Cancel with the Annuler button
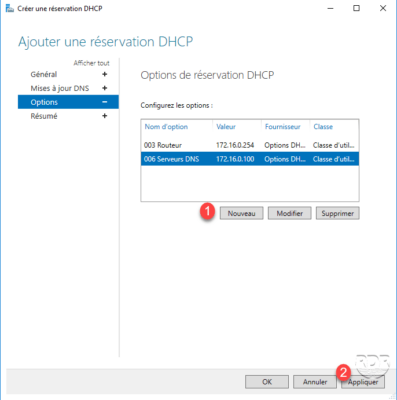This screenshot has width=397, height=400. pyautogui.click(x=315, y=382)
